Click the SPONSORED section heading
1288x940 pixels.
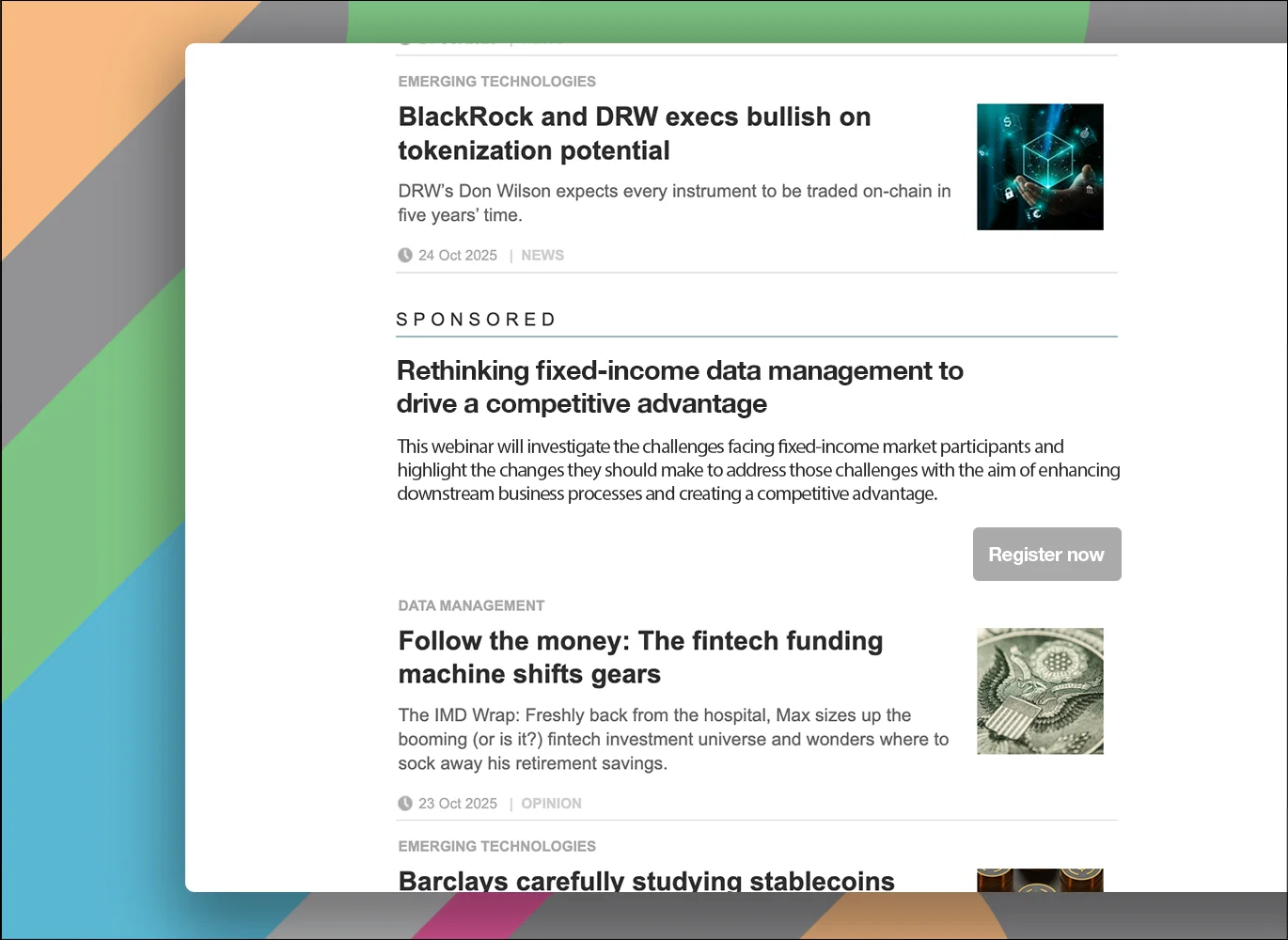point(476,319)
